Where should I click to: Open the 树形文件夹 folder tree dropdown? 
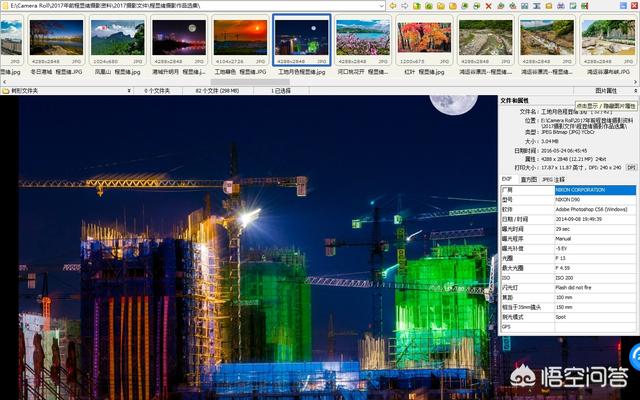click(x=129, y=91)
